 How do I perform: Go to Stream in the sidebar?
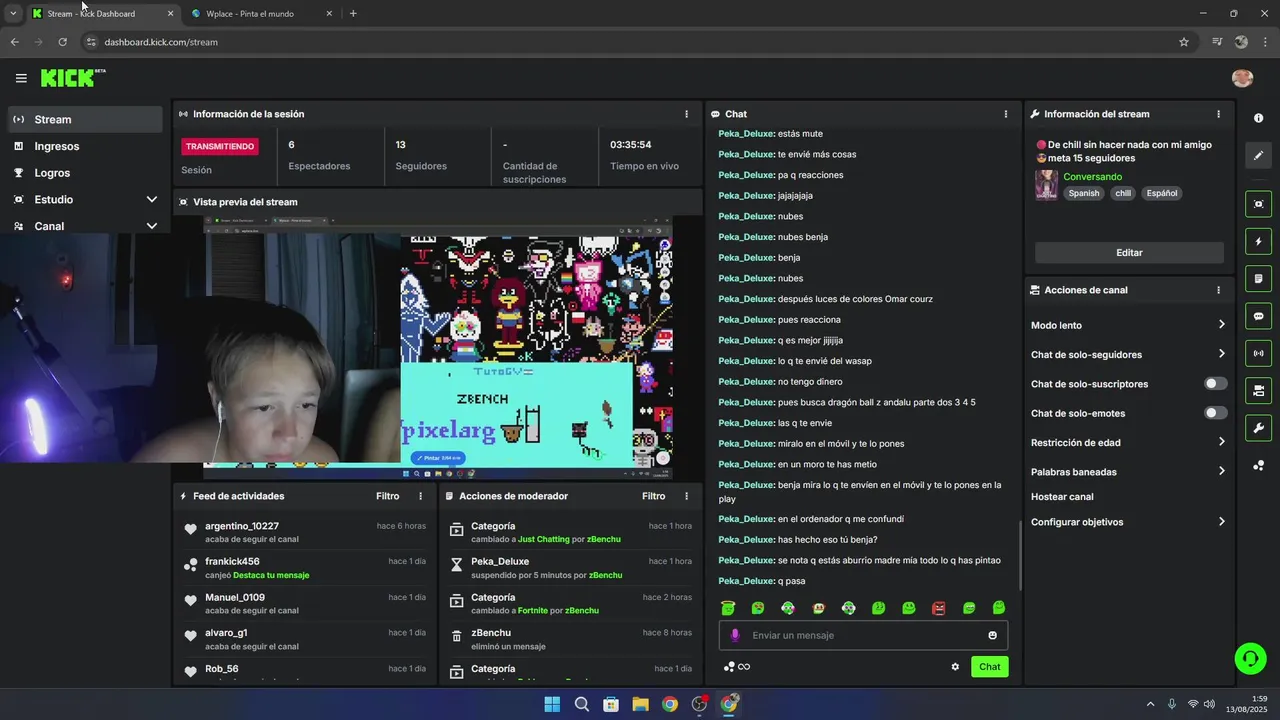coord(84,119)
